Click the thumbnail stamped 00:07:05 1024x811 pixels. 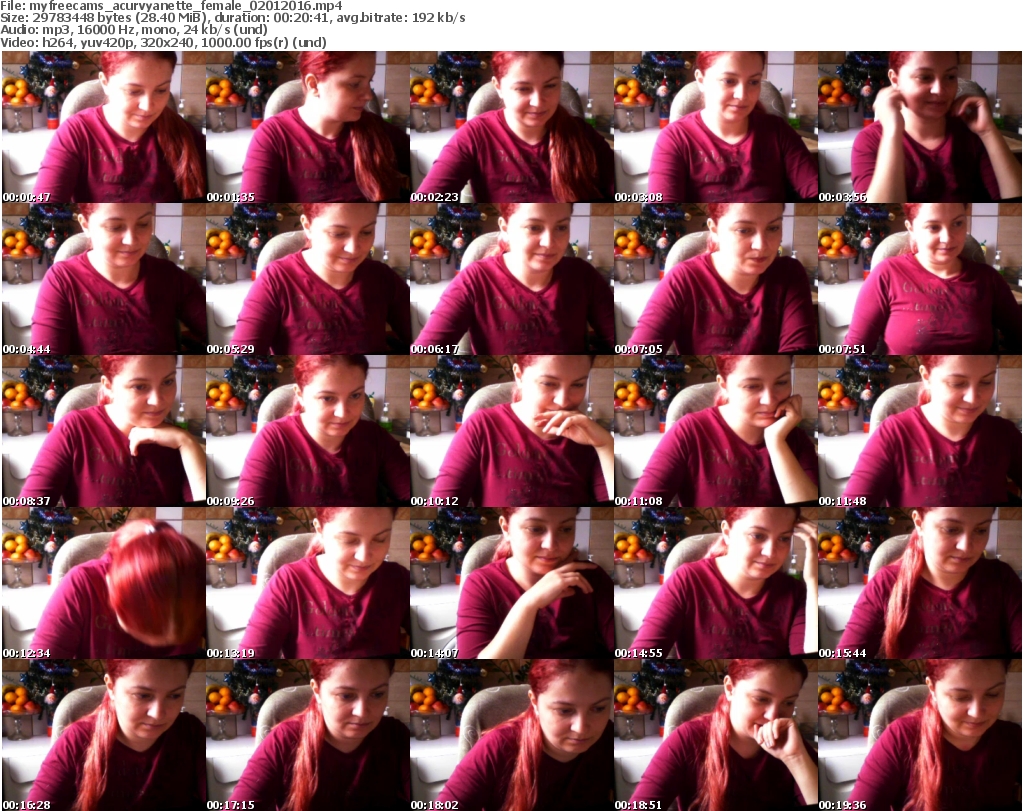coord(716,279)
